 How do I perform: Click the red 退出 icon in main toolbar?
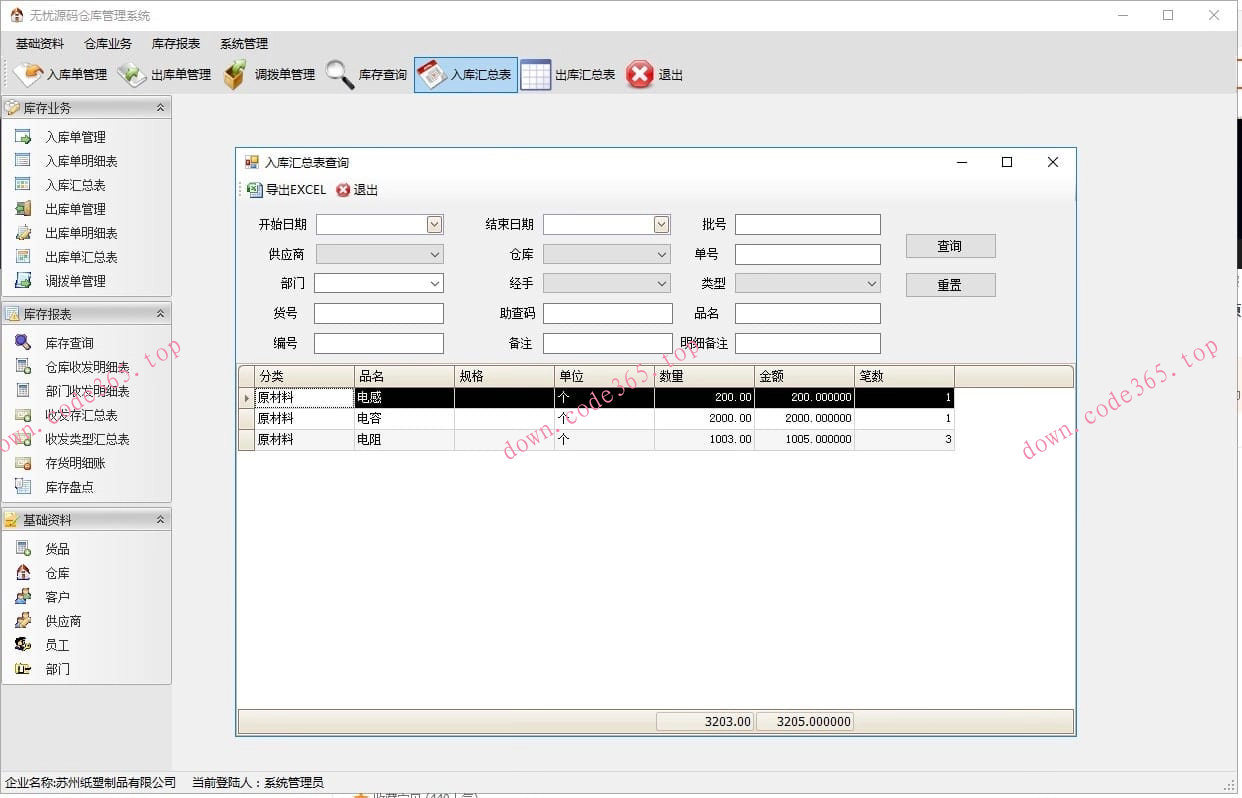[639, 75]
